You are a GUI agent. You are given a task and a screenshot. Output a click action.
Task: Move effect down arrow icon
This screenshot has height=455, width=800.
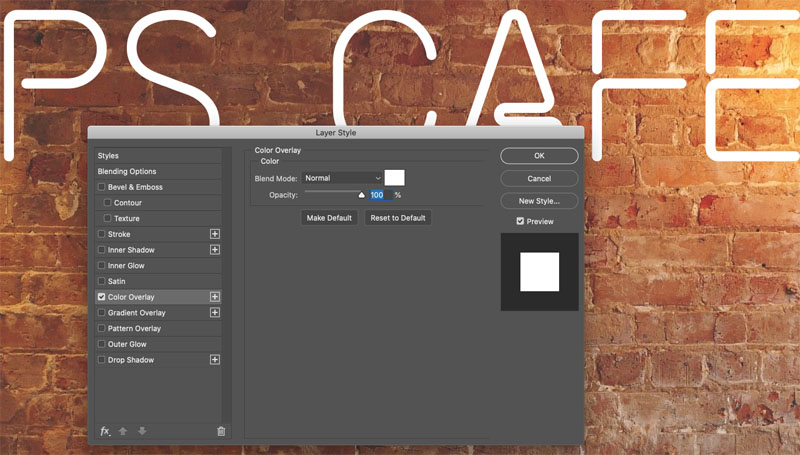tap(142, 432)
